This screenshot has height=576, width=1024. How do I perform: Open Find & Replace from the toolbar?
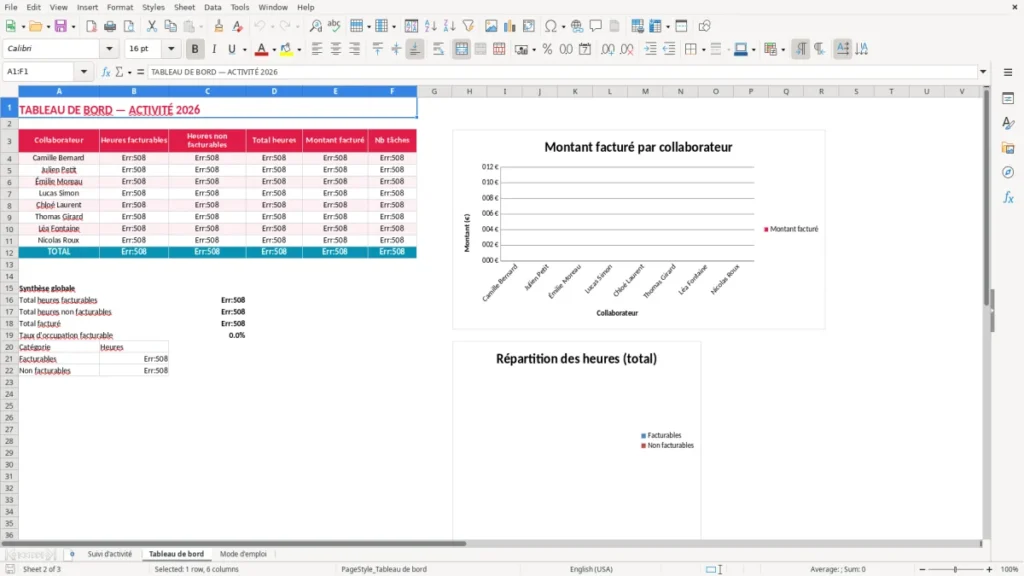coord(315,26)
